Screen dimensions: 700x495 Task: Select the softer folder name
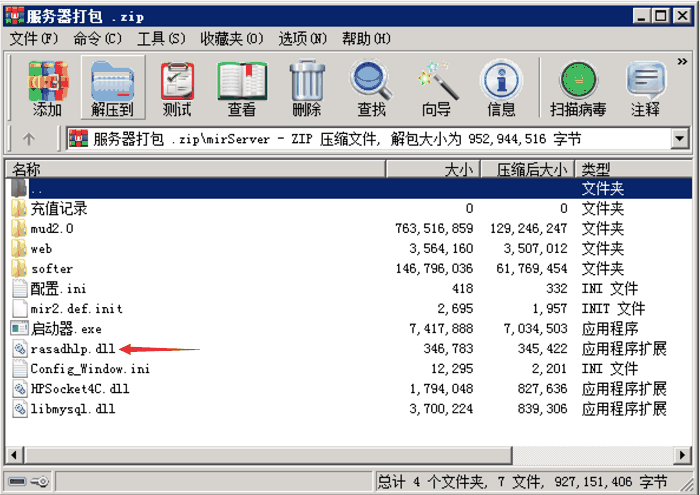tap(51, 269)
